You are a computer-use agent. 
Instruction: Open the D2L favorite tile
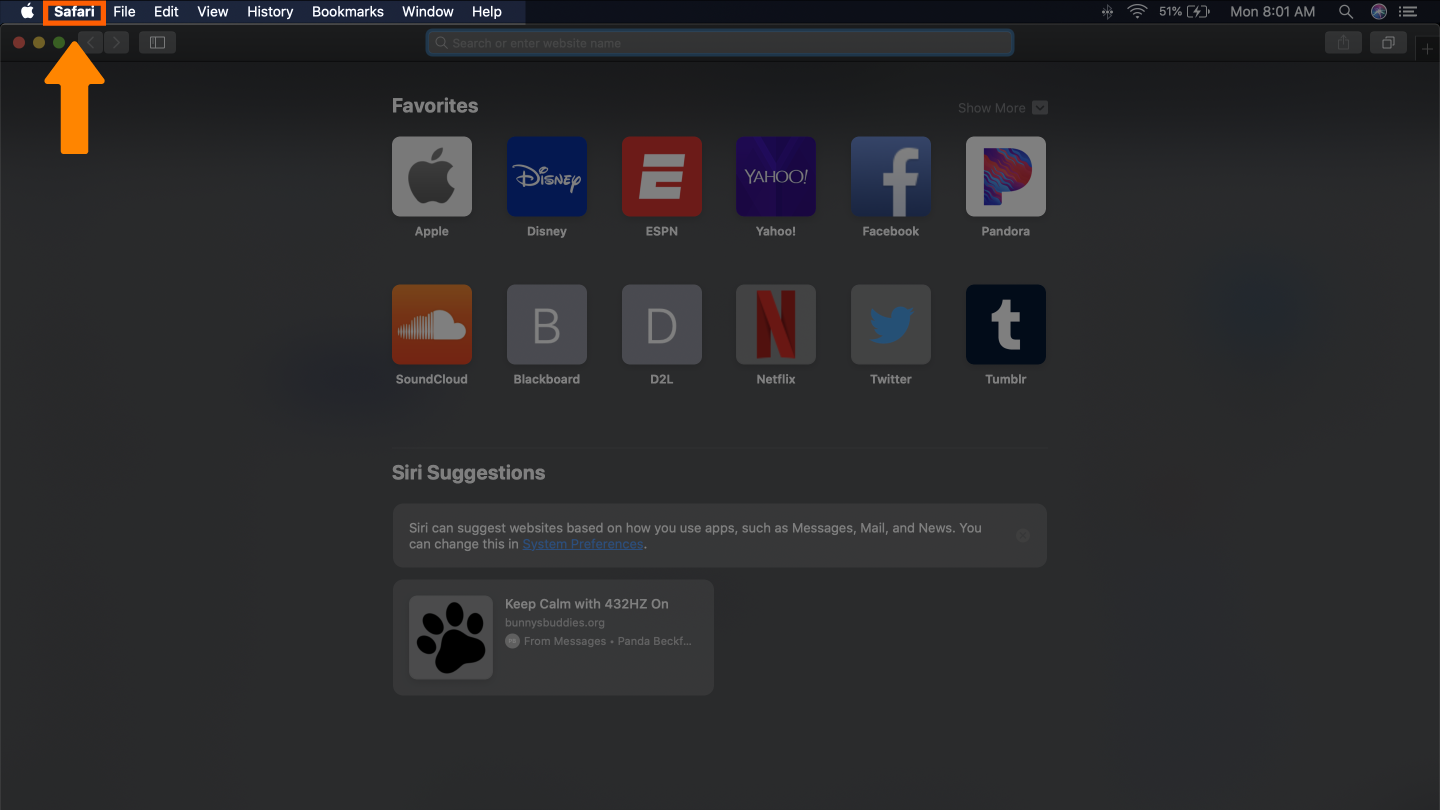(x=662, y=325)
